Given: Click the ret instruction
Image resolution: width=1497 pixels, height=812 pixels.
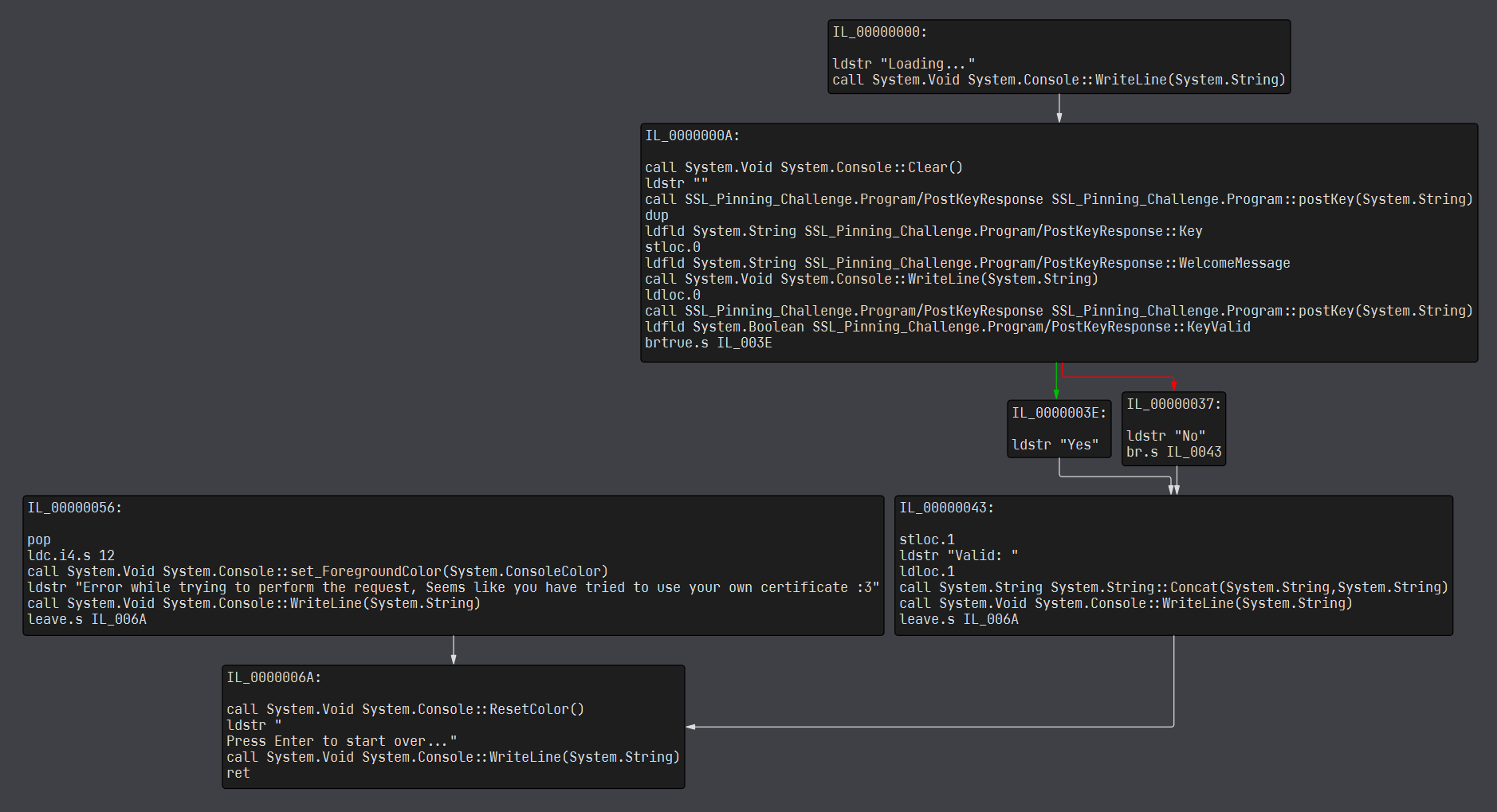Looking at the screenshot, I should coord(238,773).
